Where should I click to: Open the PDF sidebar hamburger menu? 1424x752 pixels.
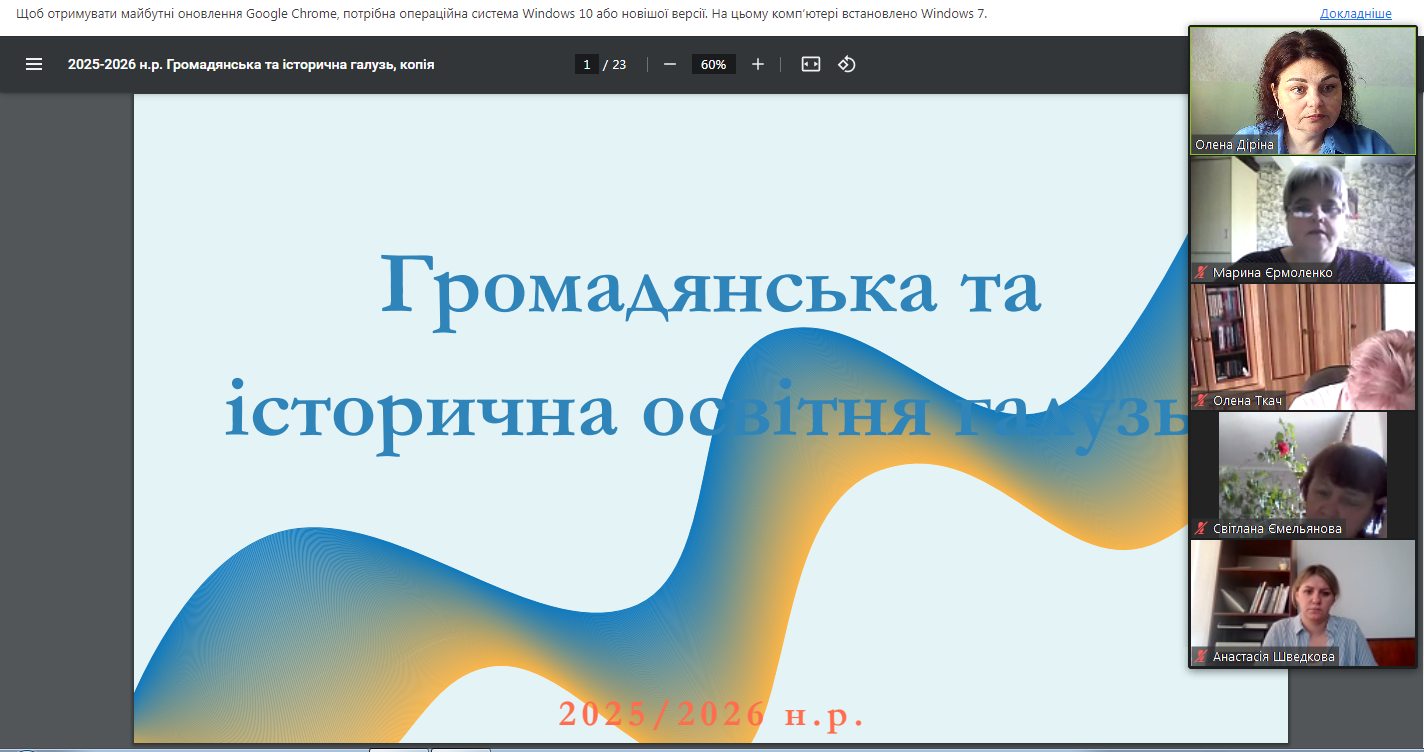pos(34,64)
